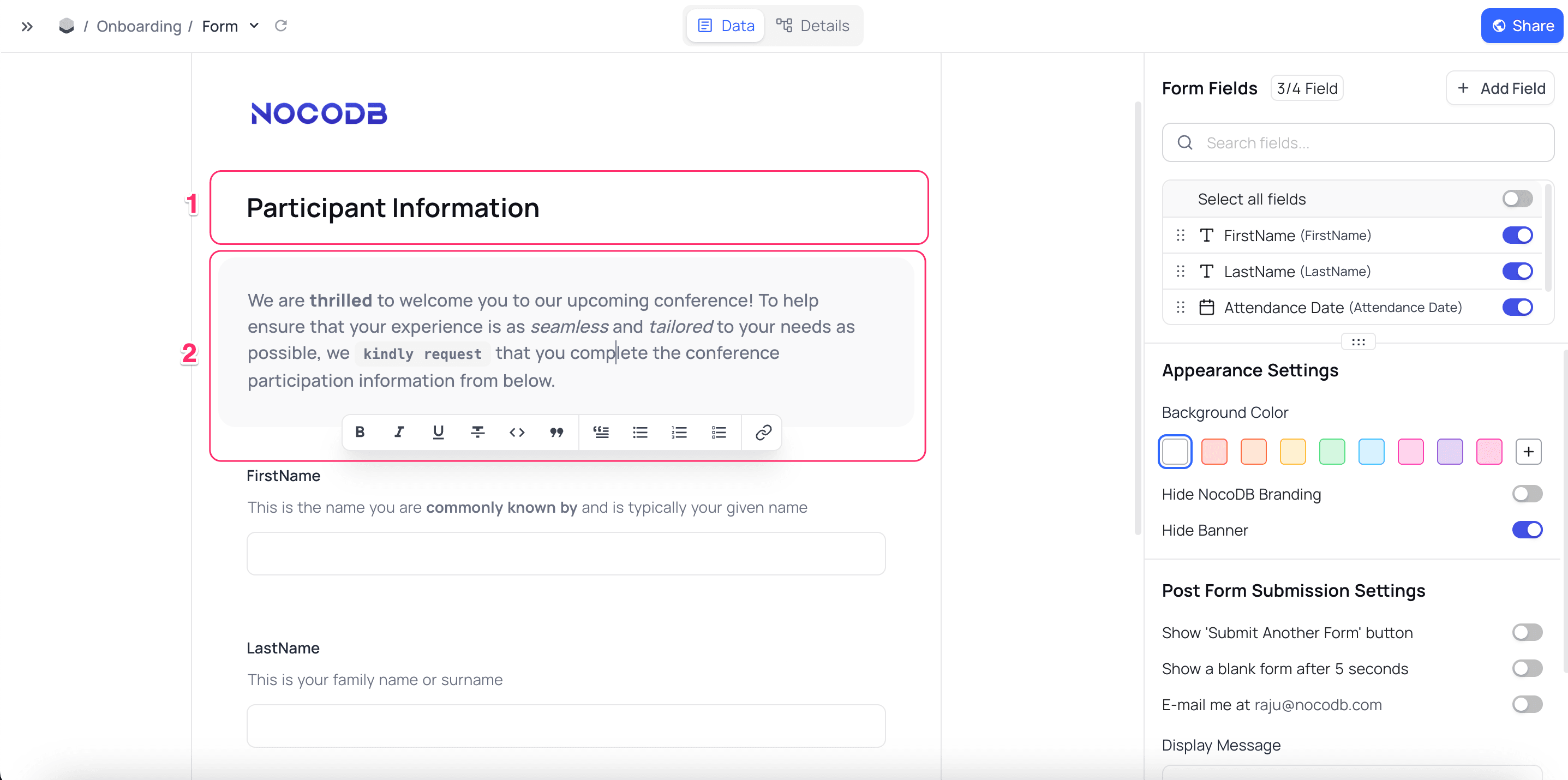Expand the collapsed sidebar with double chevron

(27, 26)
